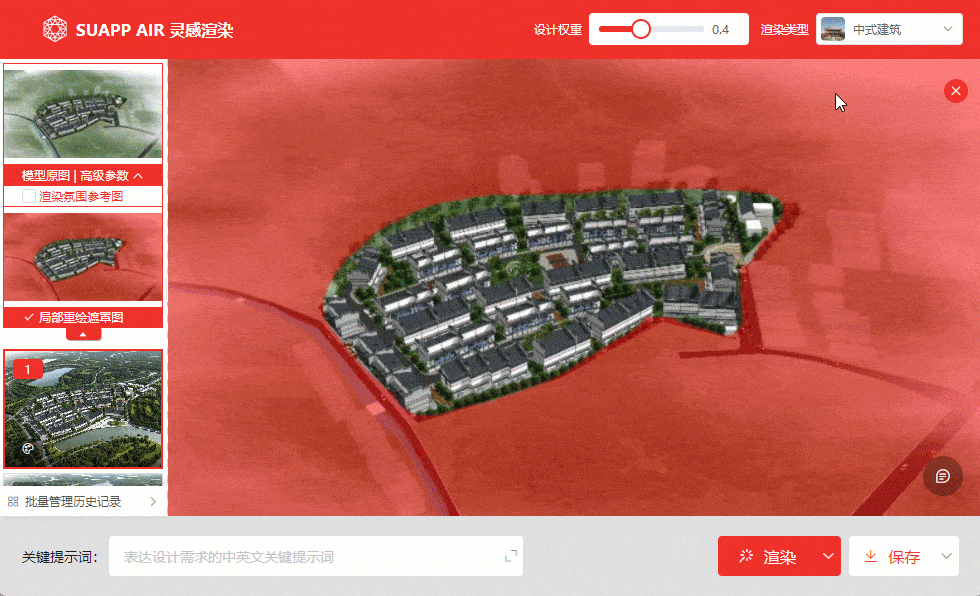Close the mask preview with the X button
The height and width of the screenshot is (596, 980).
point(956,91)
